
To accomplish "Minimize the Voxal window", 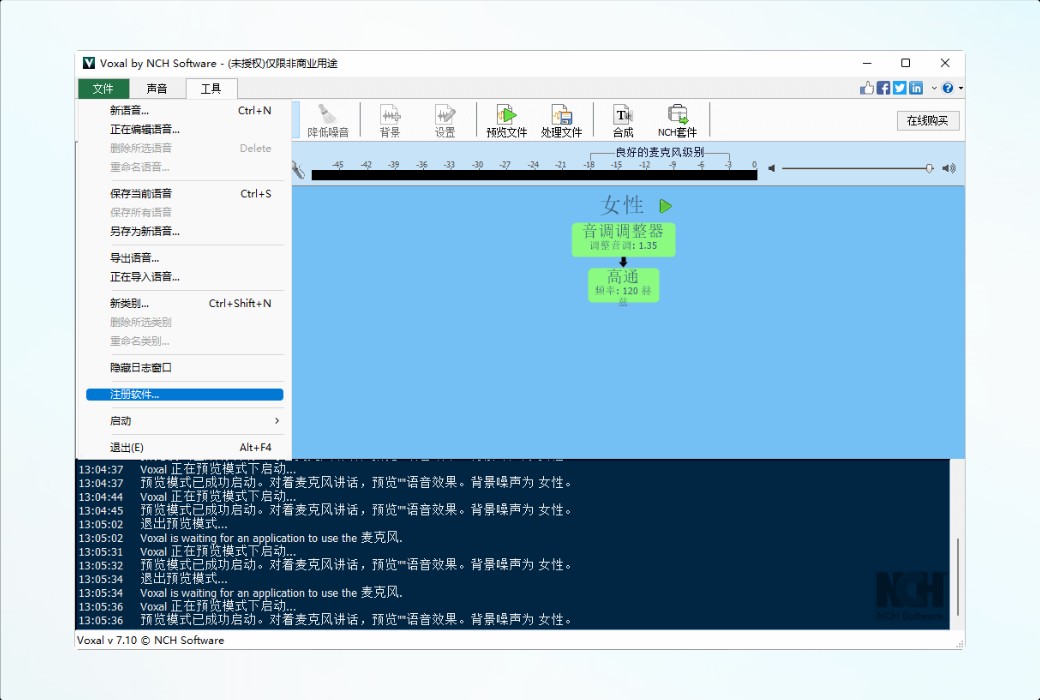I will click(867, 63).
